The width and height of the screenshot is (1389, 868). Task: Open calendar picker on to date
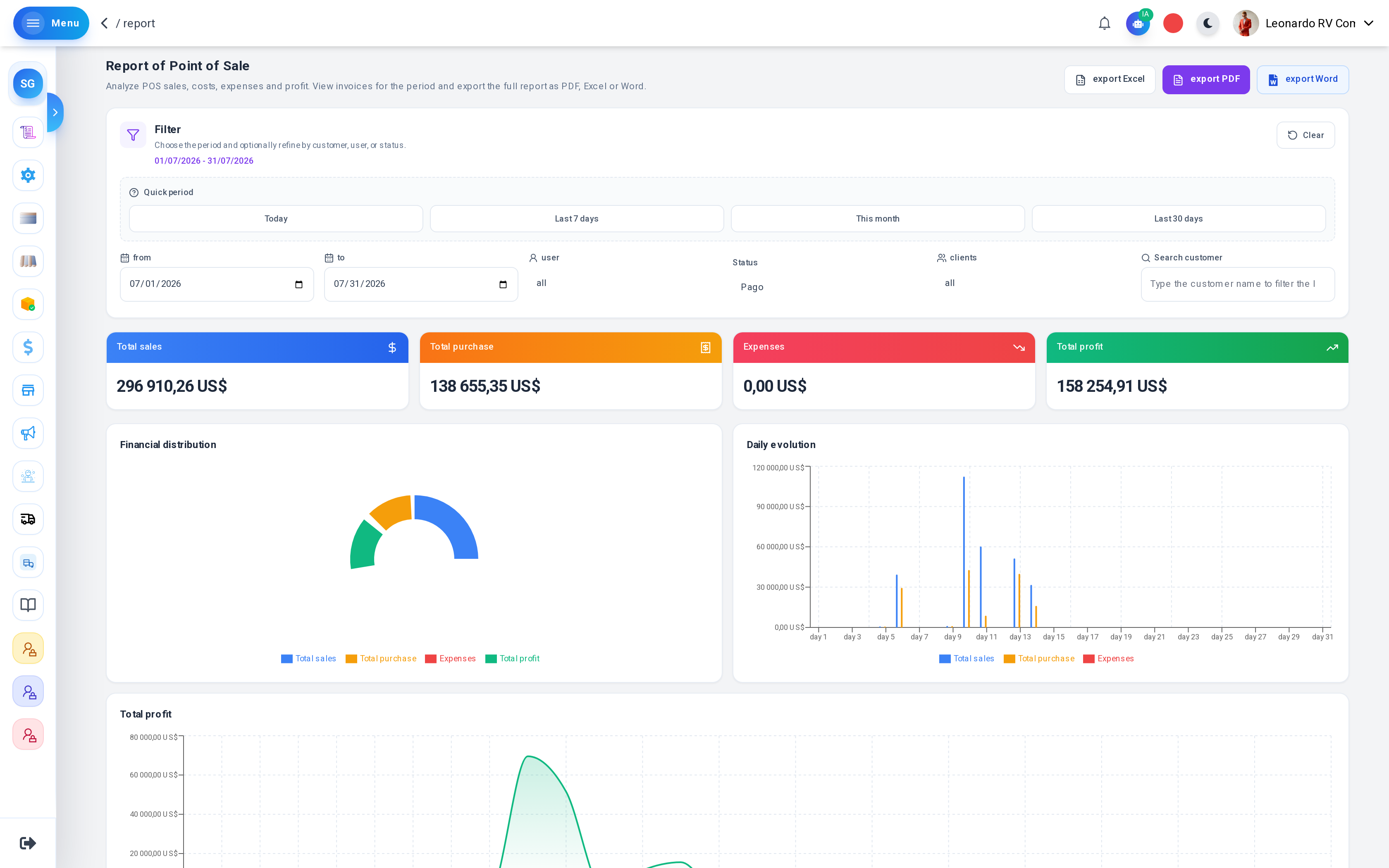(x=503, y=284)
